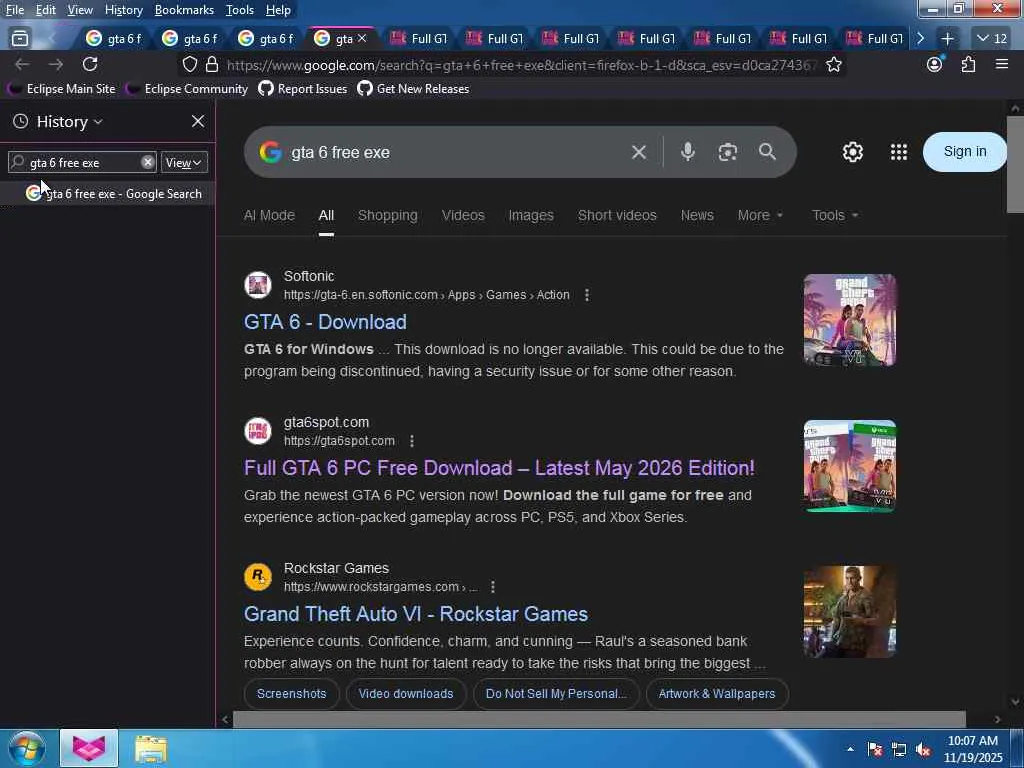This screenshot has width=1024, height=768.
Task: Switch to Short videos tab
Action: click(x=617, y=215)
